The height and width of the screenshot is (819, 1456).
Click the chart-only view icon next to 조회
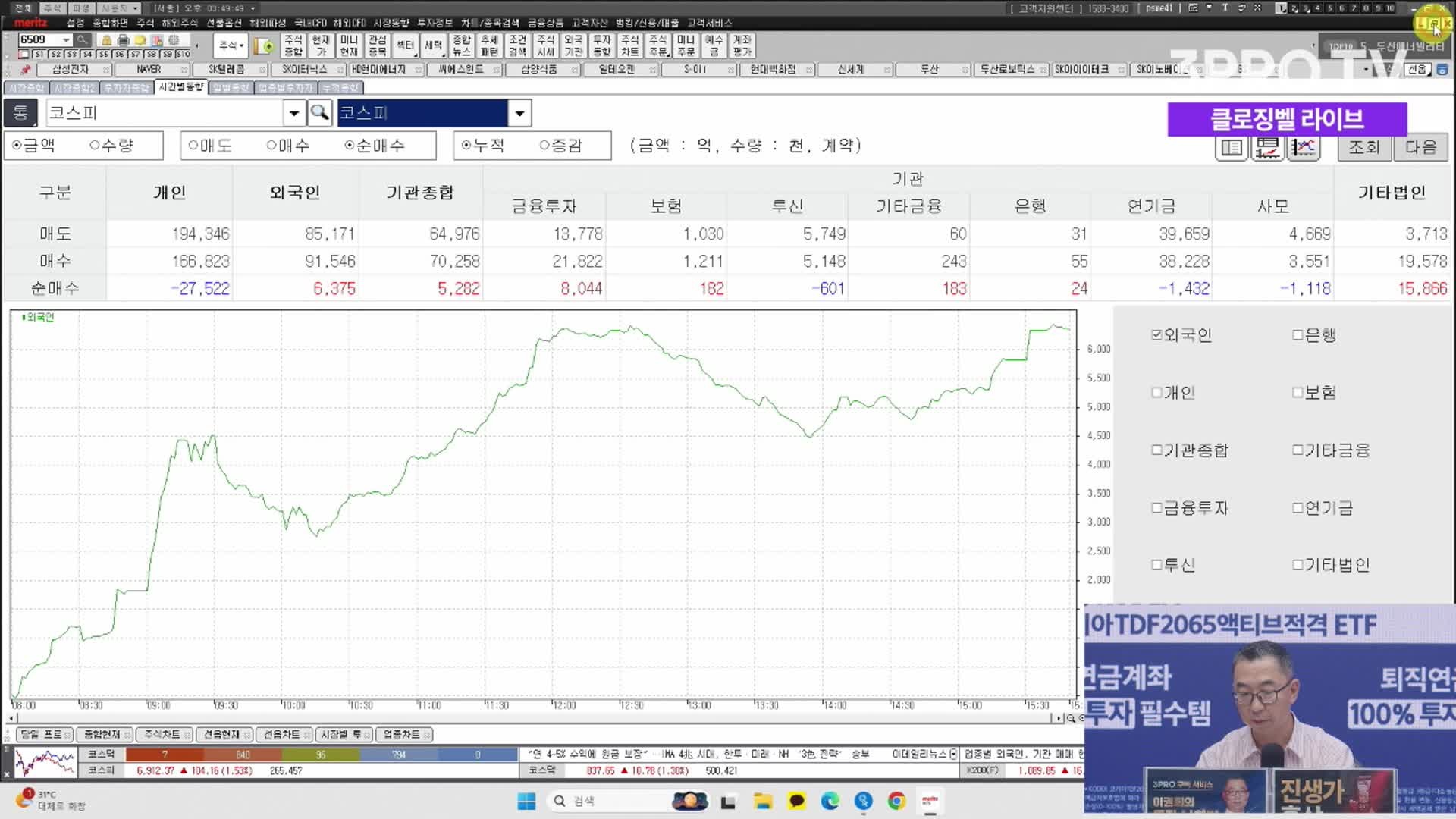1303,147
